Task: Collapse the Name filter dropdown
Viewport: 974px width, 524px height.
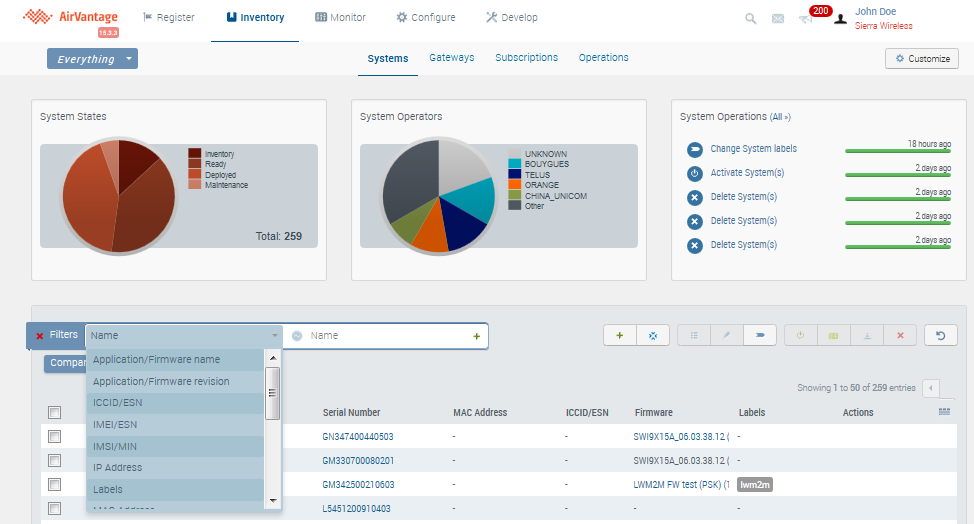Action: 275,336
